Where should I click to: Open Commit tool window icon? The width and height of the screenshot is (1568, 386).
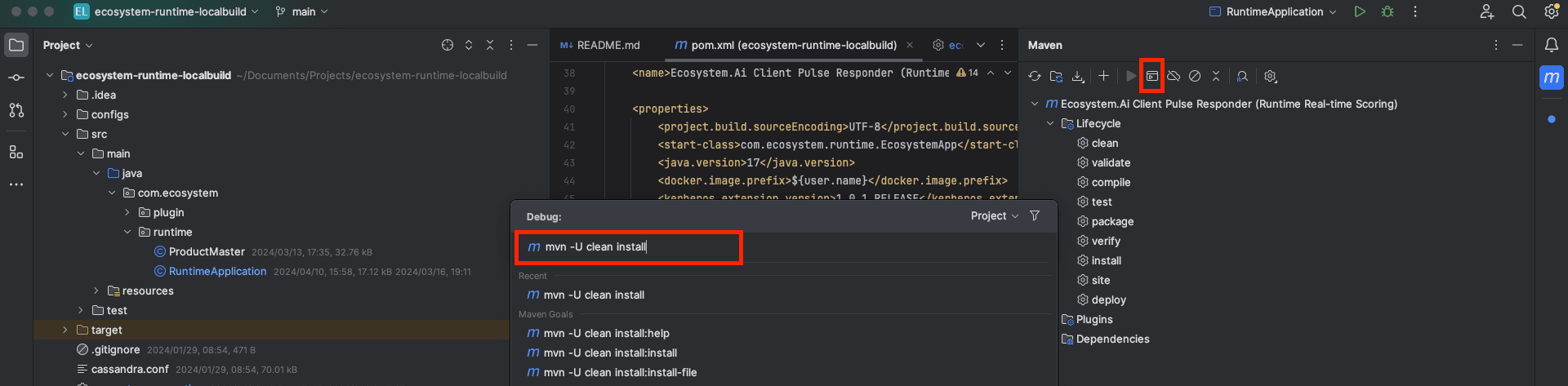point(16,78)
